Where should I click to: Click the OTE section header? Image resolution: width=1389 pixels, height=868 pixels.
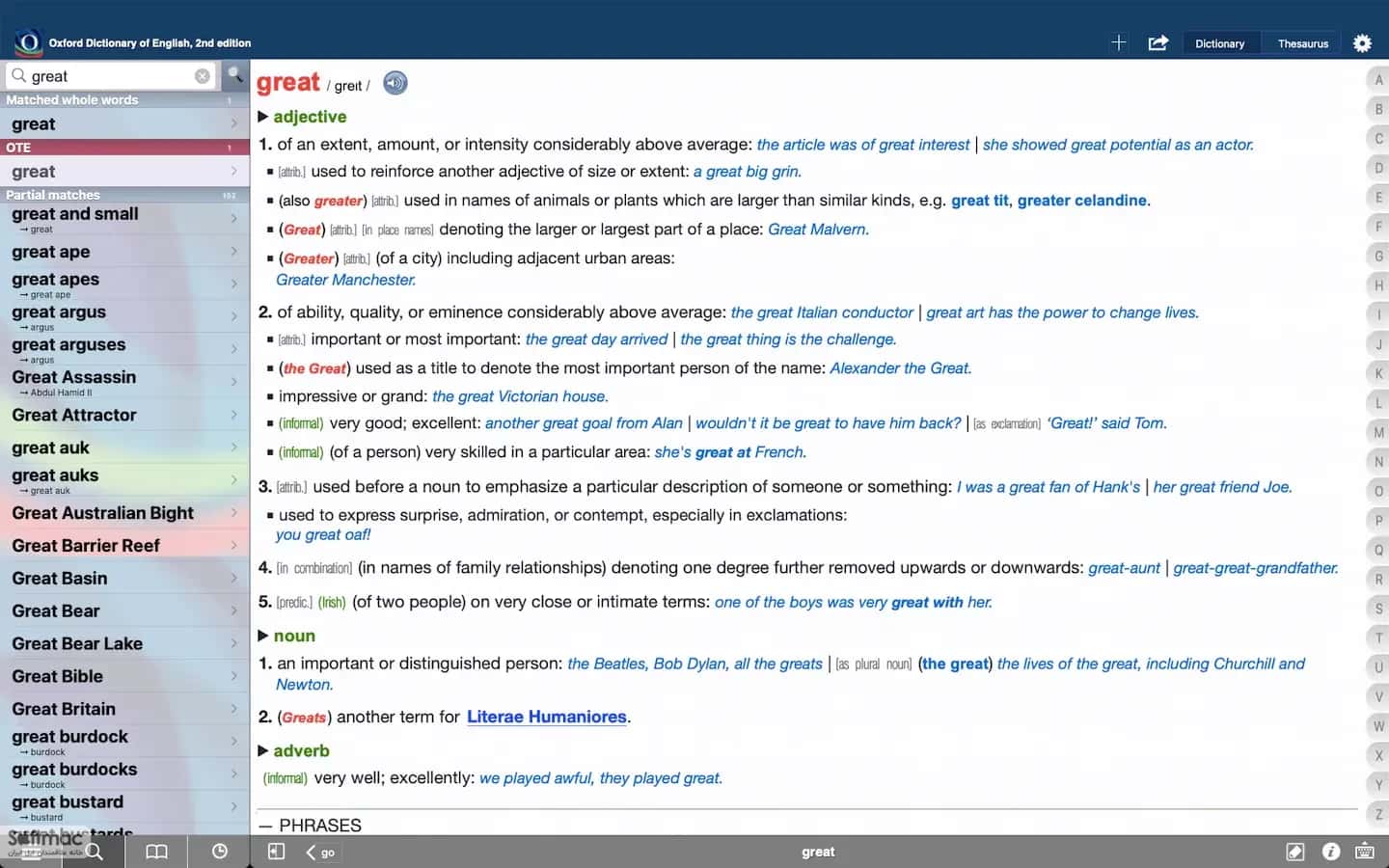pyautogui.click(x=124, y=148)
